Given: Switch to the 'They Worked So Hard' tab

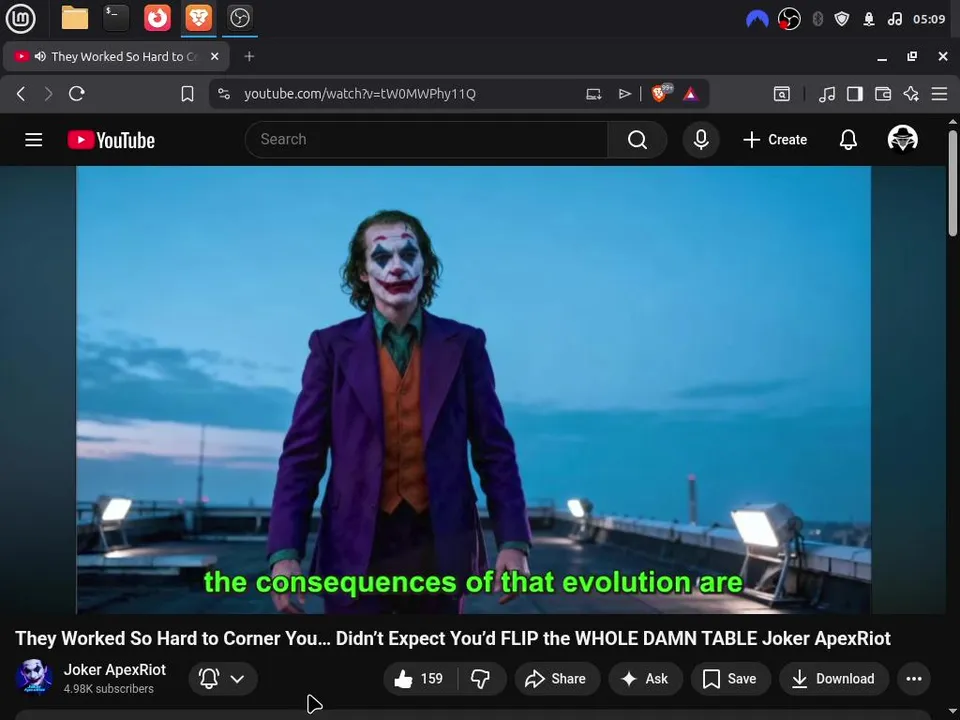Looking at the screenshot, I should [116, 56].
